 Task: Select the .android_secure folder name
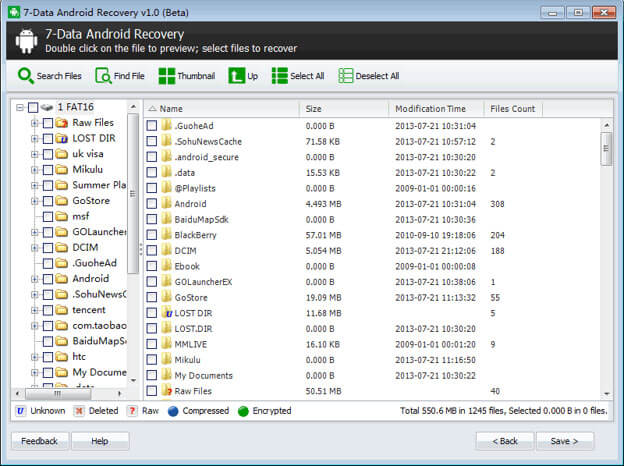(206, 157)
